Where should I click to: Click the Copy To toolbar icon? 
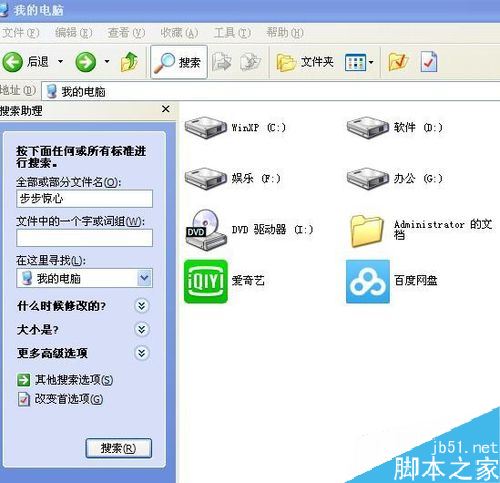(x=250, y=62)
